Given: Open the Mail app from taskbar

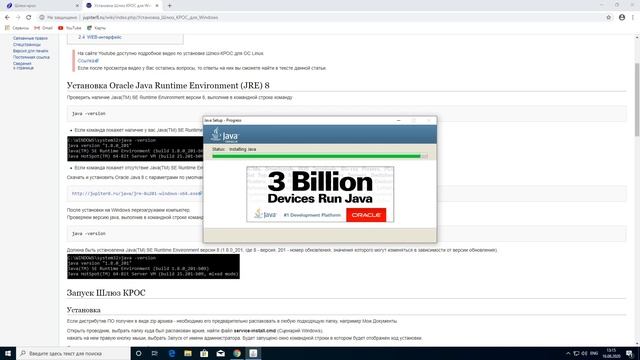Looking at the screenshot, I should [220, 353].
